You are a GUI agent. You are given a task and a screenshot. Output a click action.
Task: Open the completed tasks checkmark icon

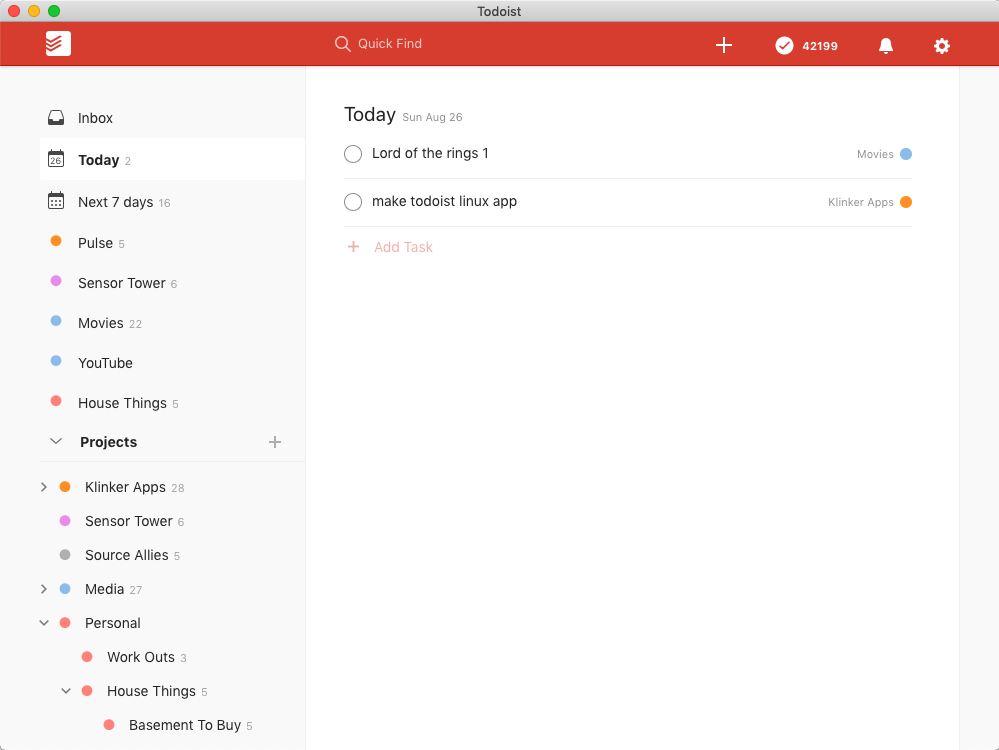(x=784, y=45)
